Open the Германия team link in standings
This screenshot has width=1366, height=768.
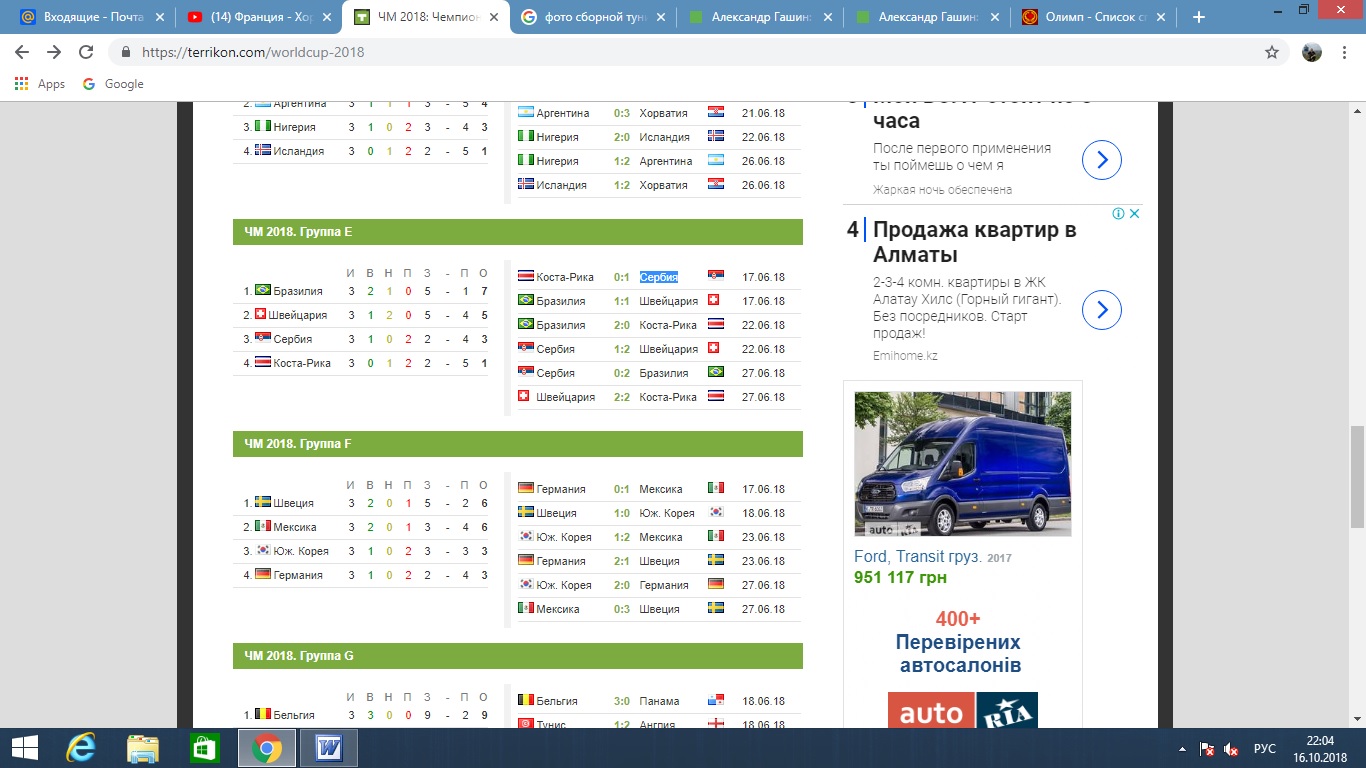298,575
